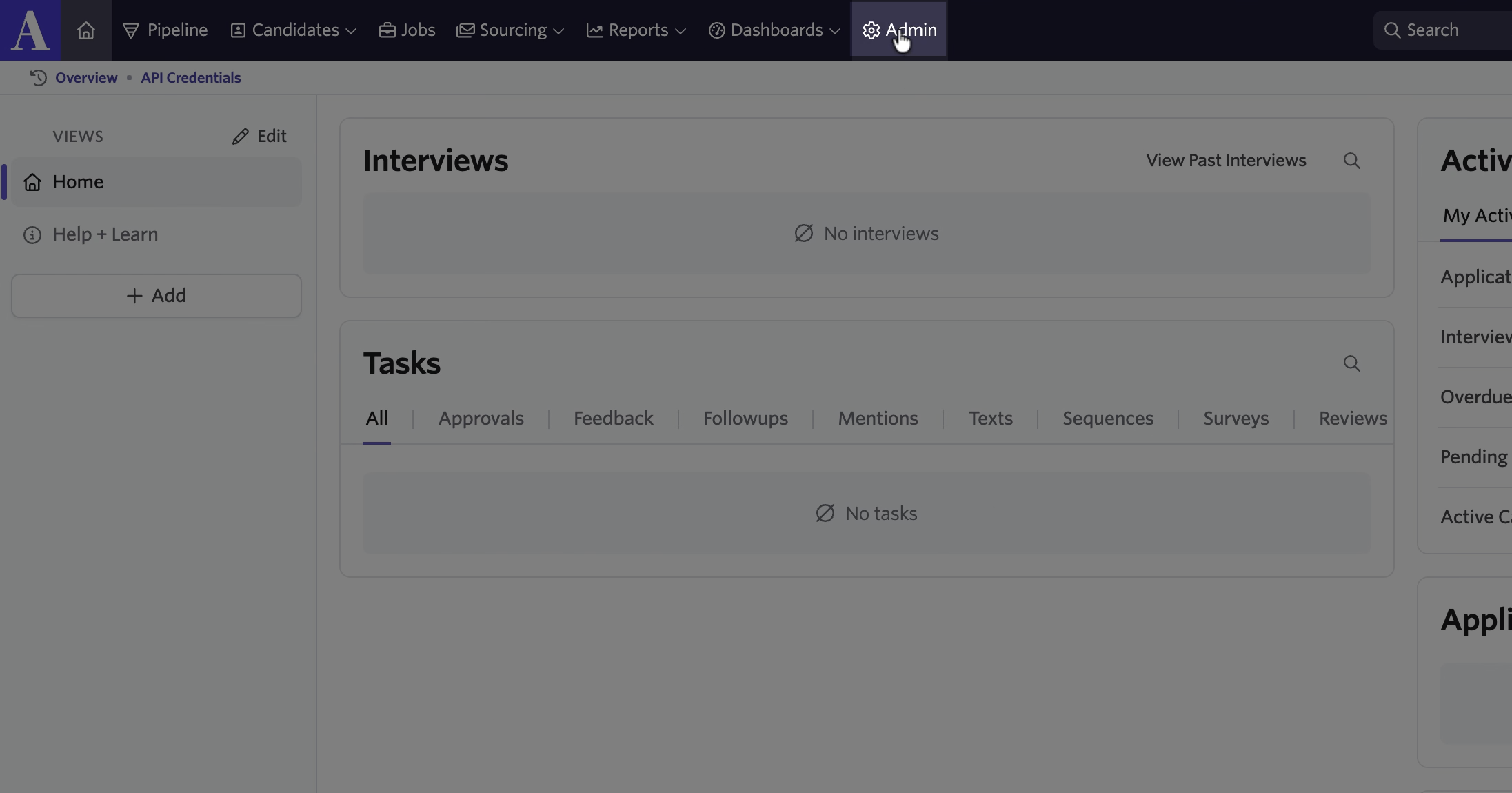Image resolution: width=1512 pixels, height=793 pixels.
Task: Search interviews using magnifier icon
Action: click(x=1351, y=161)
